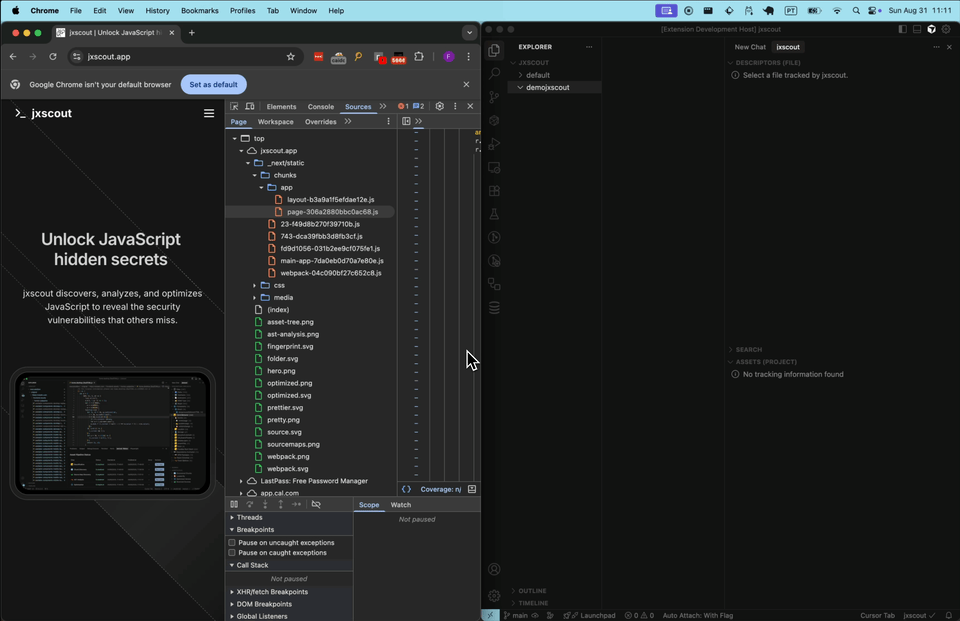Image resolution: width=960 pixels, height=621 pixels.
Task: Collapse the jxscout.app domain node
Action: click(241, 151)
